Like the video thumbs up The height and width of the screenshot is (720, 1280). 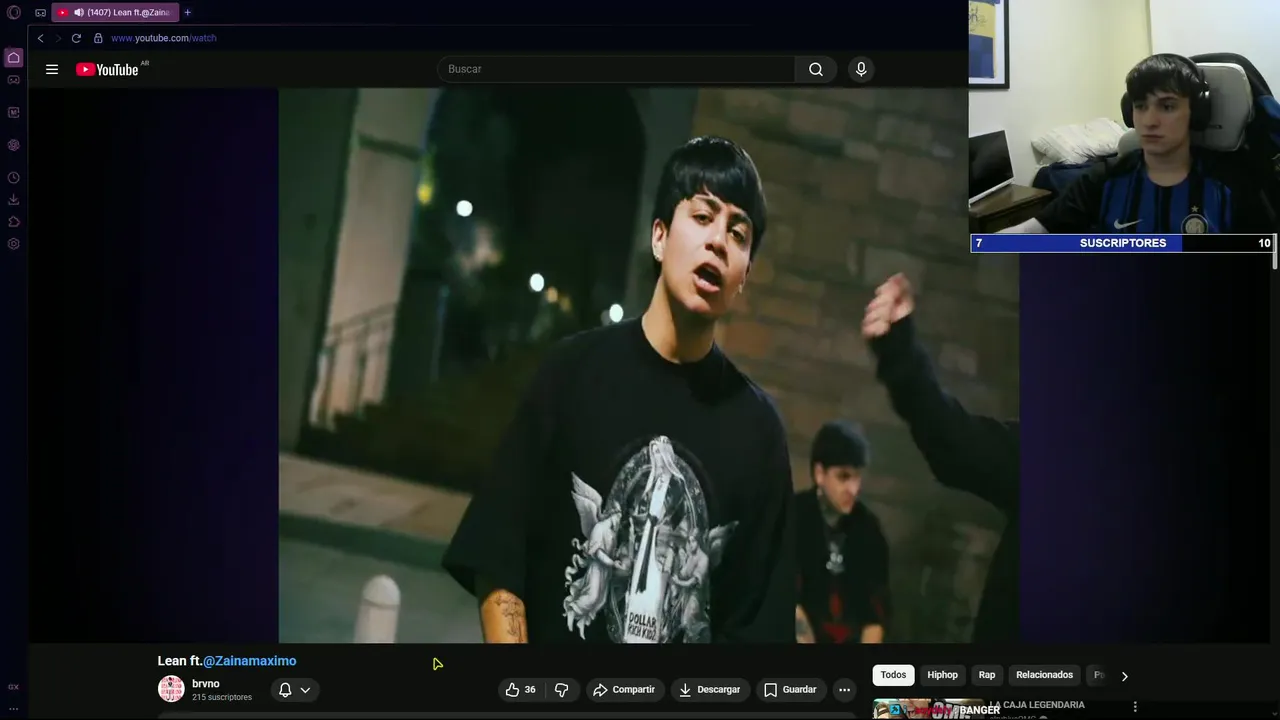[x=521, y=690]
